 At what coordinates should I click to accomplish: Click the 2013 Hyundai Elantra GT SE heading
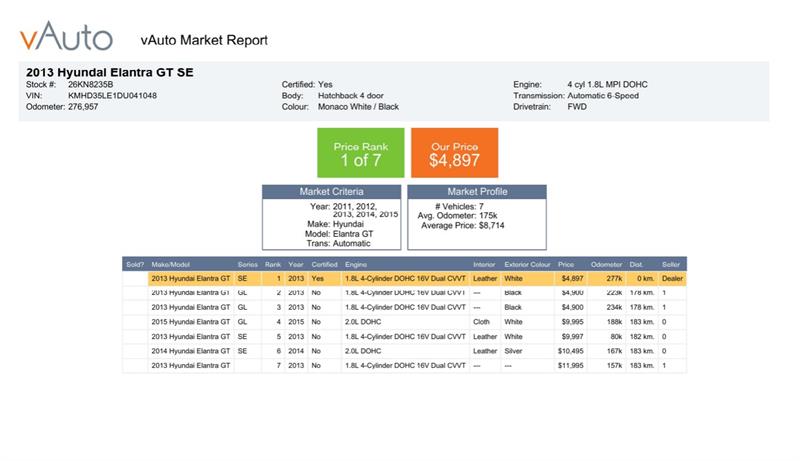pos(110,72)
